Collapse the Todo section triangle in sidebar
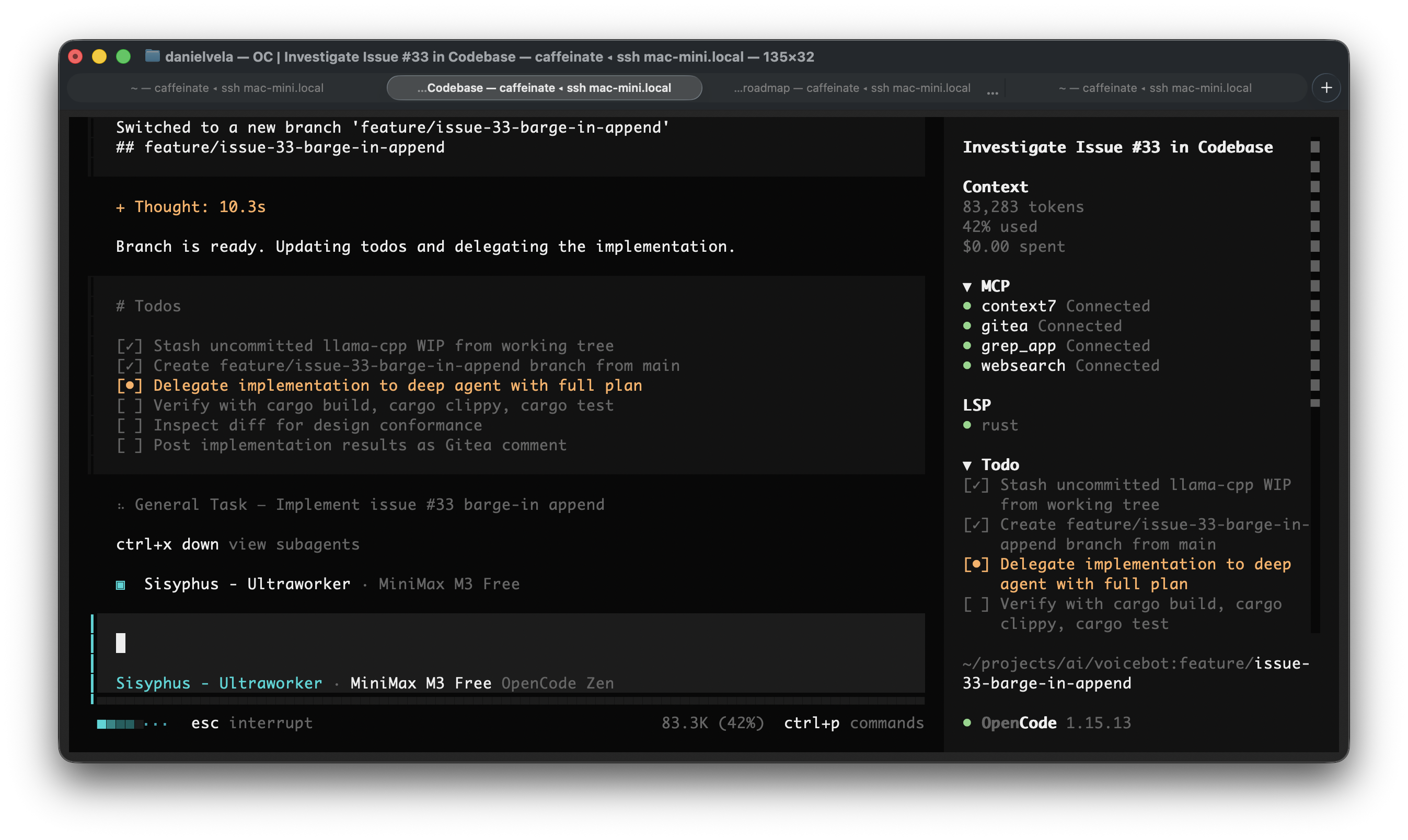 point(967,465)
